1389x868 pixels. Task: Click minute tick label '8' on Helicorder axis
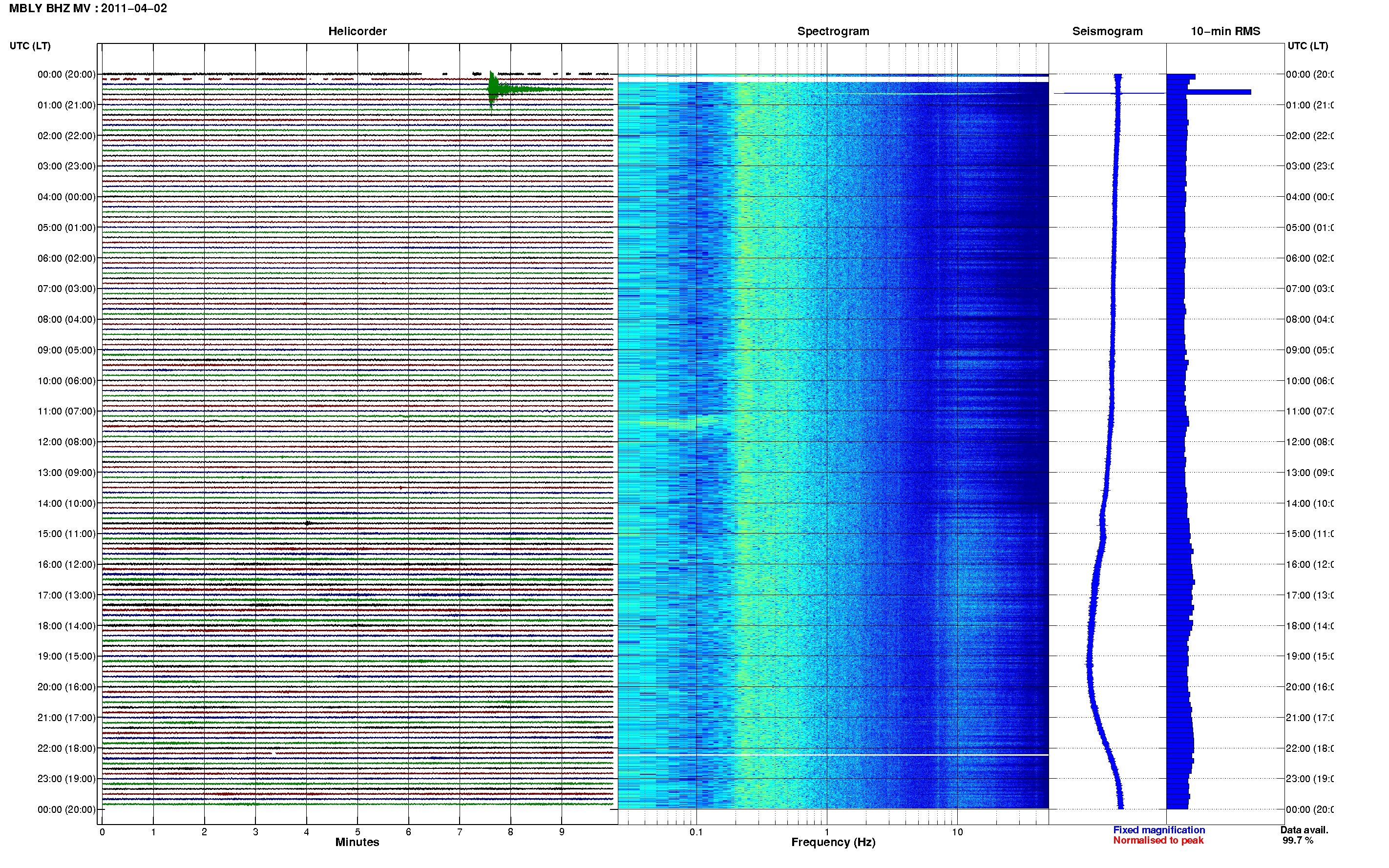coord(510,832)
